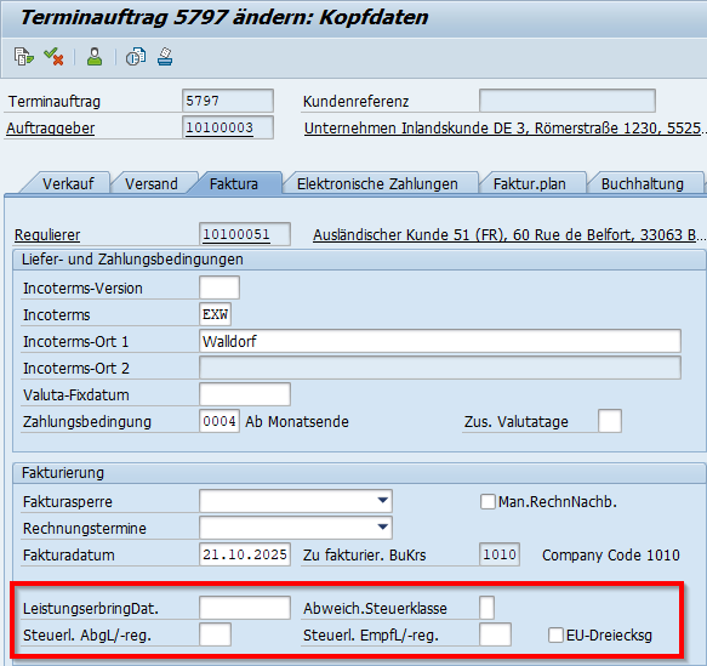Click the clock and documents toolbar icon
Screen dimensions: 707x666
135,57
